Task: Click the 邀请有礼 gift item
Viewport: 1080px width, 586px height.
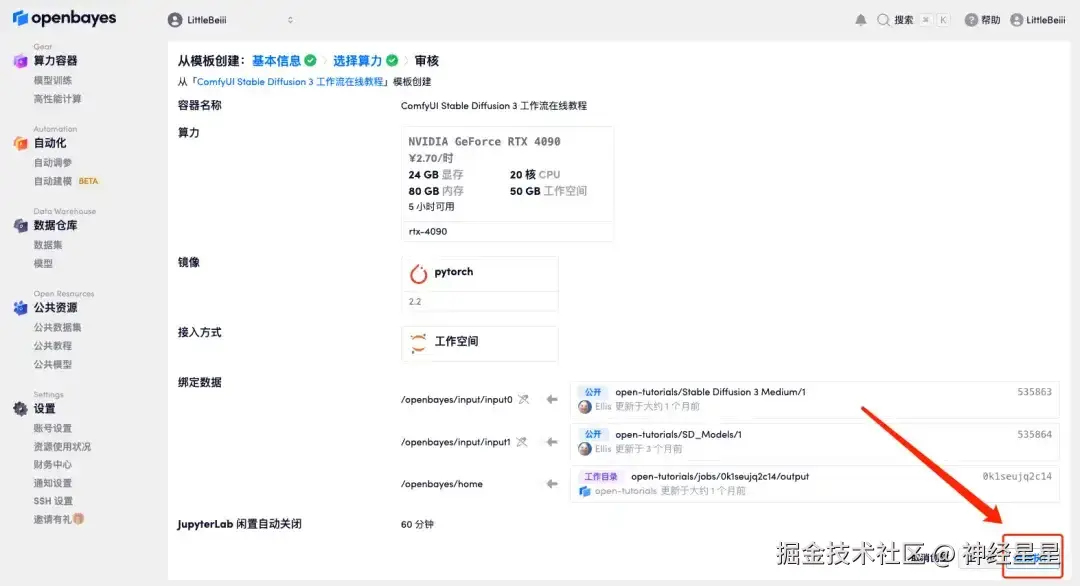Action: (59, 519)
